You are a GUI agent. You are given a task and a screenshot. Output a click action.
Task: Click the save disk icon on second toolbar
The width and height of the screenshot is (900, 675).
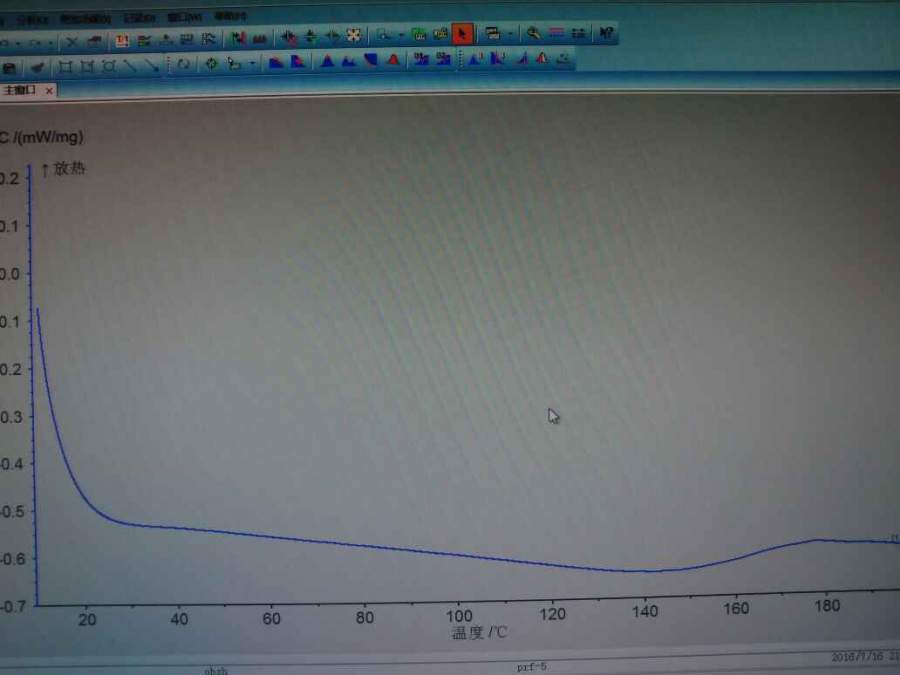(x=9, y=68)
